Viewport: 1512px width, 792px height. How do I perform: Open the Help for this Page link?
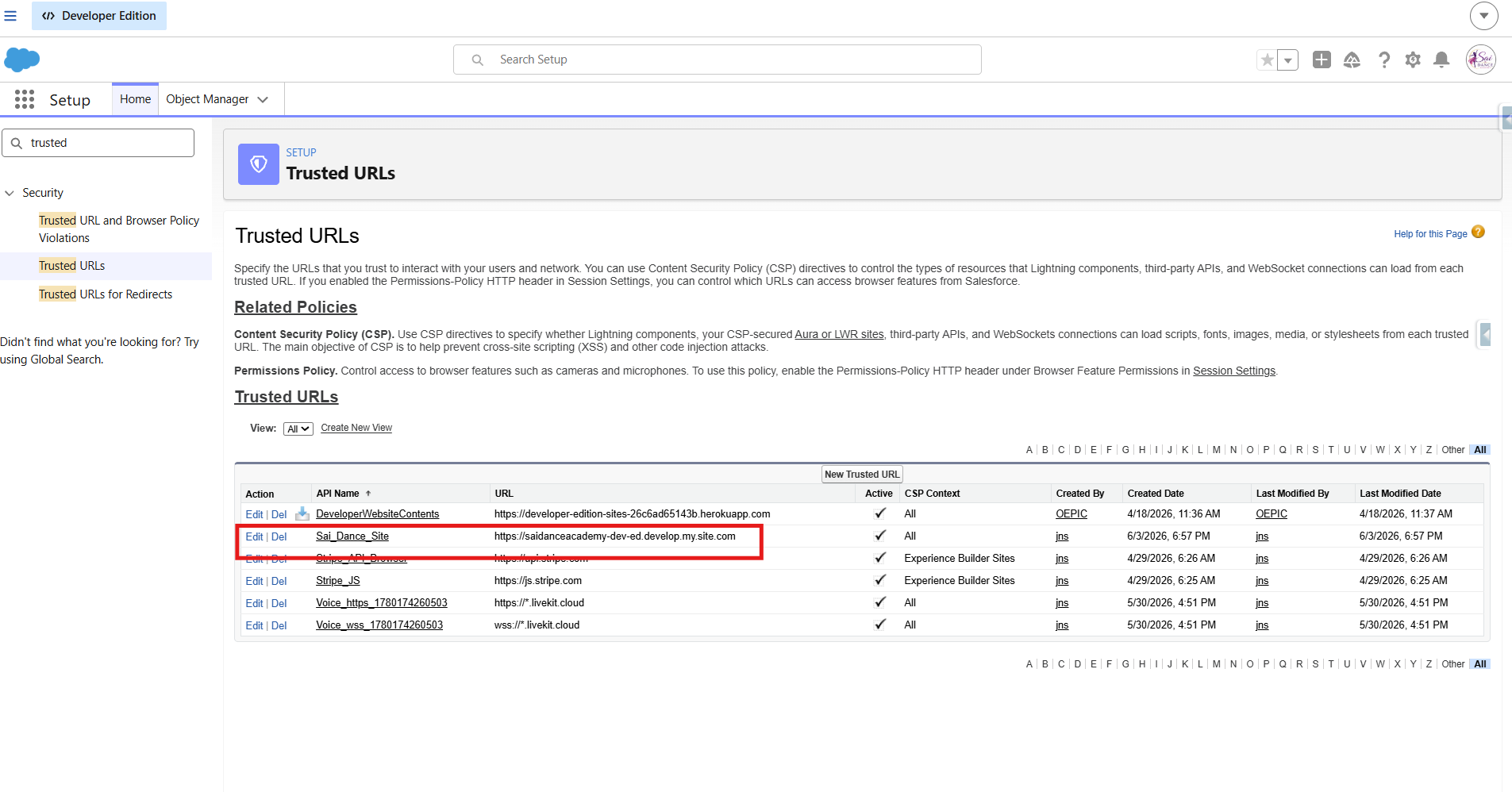pos(1430,234)
